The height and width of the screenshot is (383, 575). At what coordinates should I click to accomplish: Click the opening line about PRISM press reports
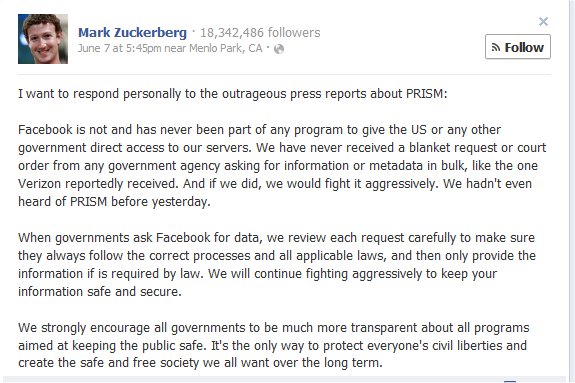[x=232, y=94]
